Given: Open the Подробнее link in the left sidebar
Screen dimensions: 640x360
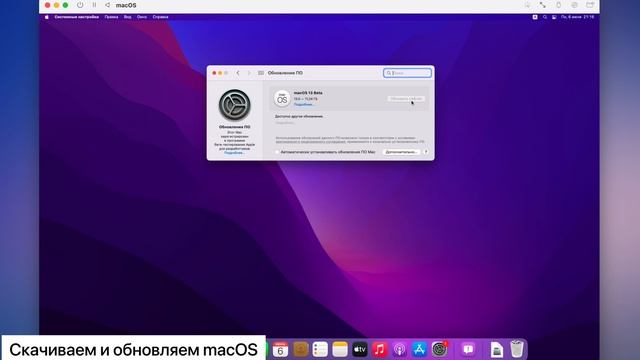Looking at the screenshot, I should pos(234,153).
